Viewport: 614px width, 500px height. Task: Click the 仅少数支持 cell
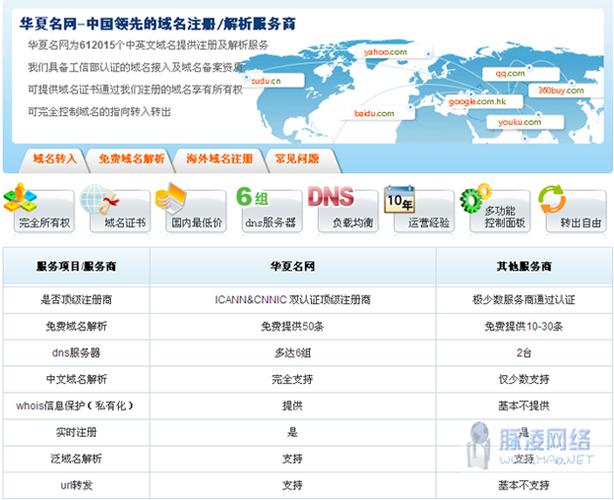point(524,379)
